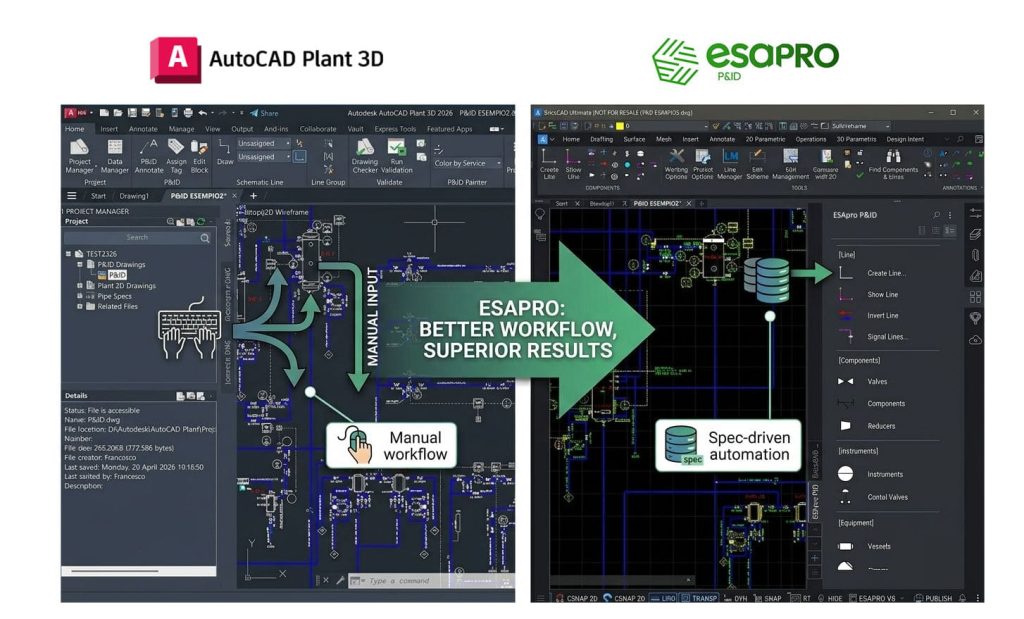Toggle TRANSP in the BricsCAD status bar
Image resolution: width=1024 pixels, height=619 pixels.
point(699,598)
